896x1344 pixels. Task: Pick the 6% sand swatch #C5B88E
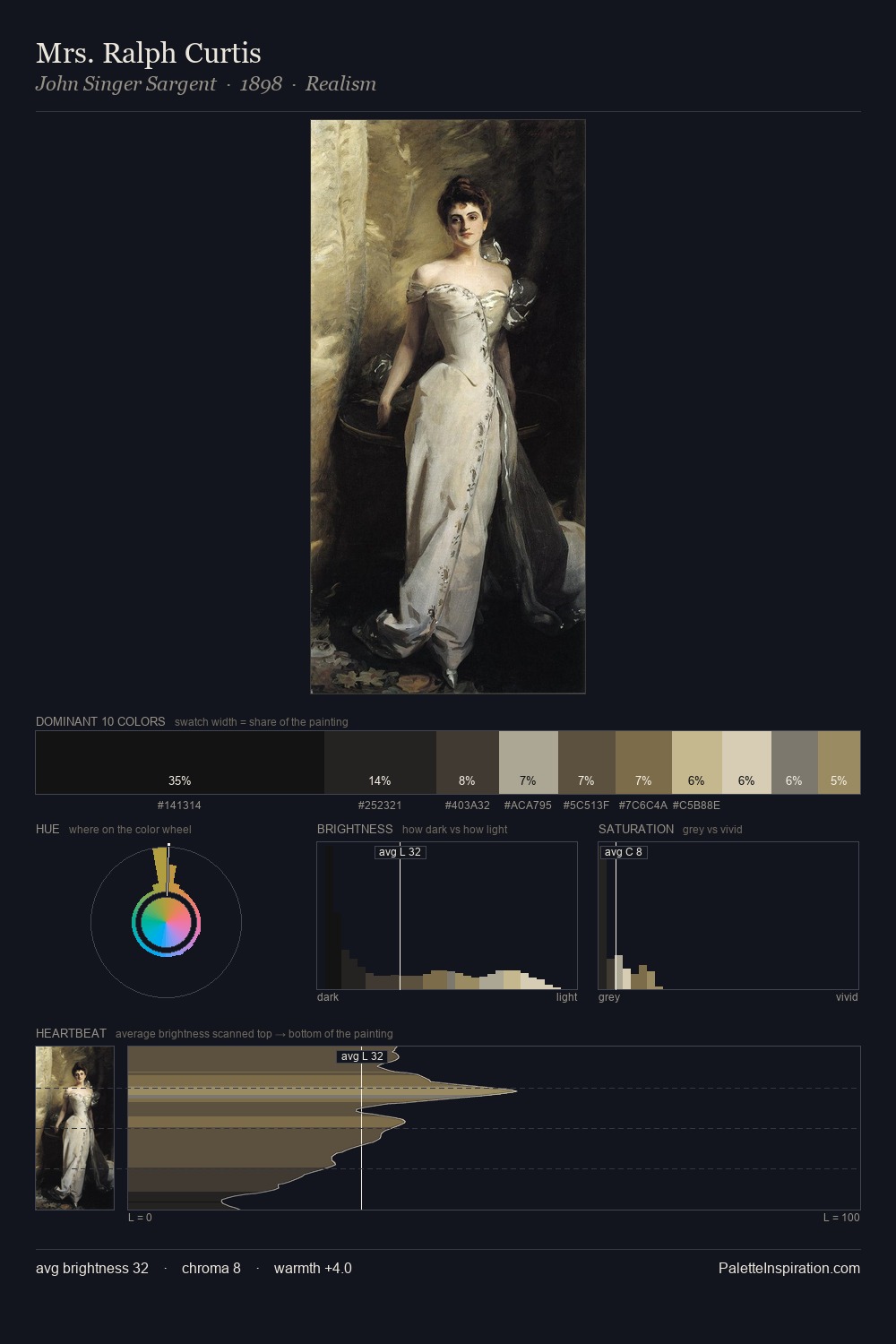[697, 762]
